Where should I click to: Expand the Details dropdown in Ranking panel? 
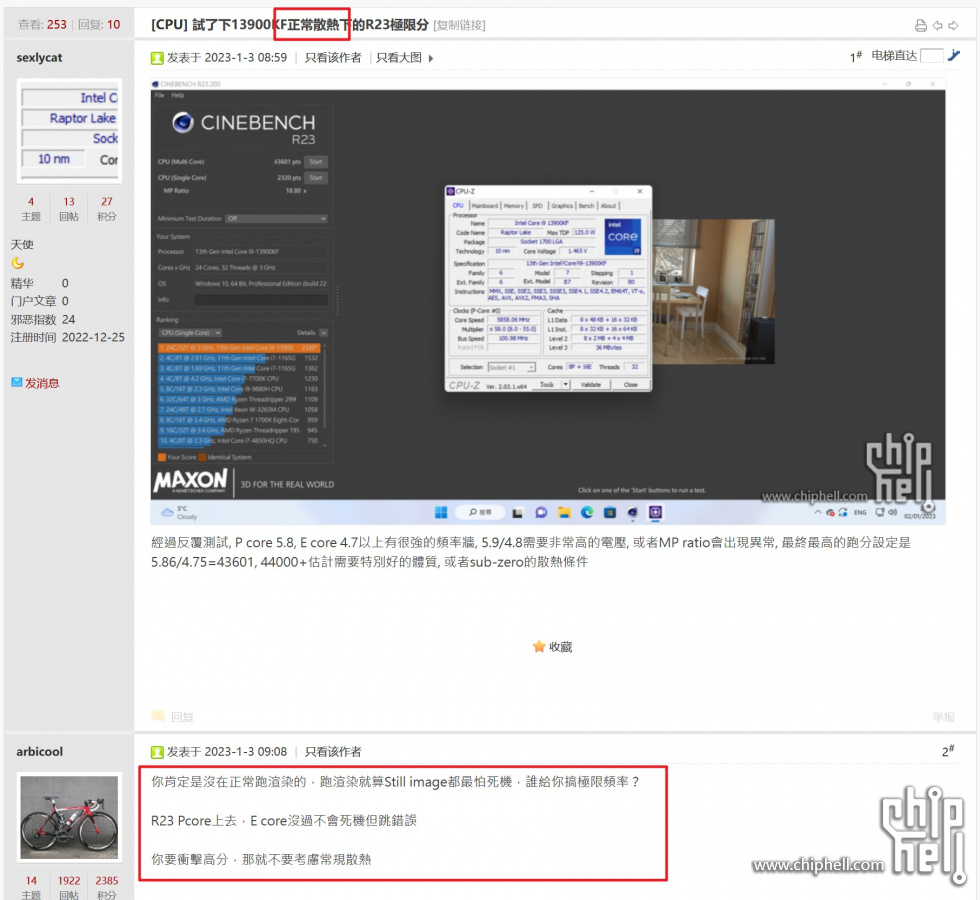(x=323, y=332)
